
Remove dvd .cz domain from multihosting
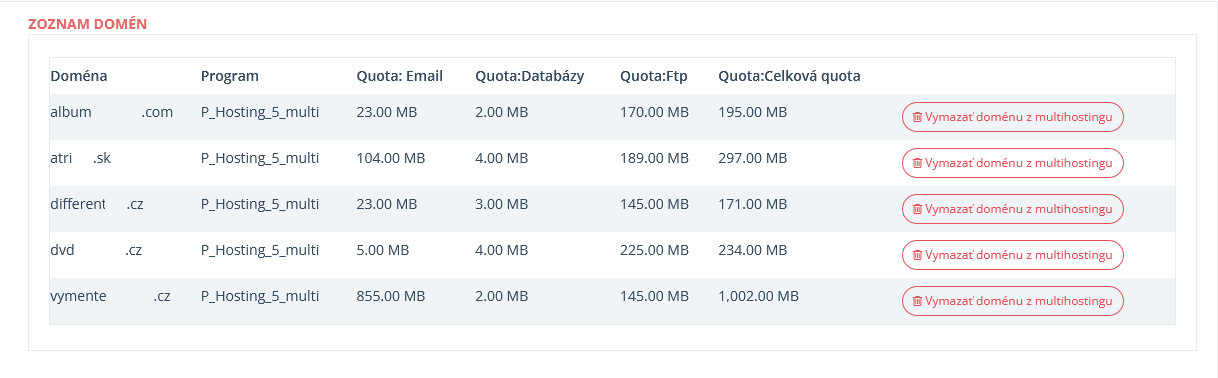[x=1013, y=255]
